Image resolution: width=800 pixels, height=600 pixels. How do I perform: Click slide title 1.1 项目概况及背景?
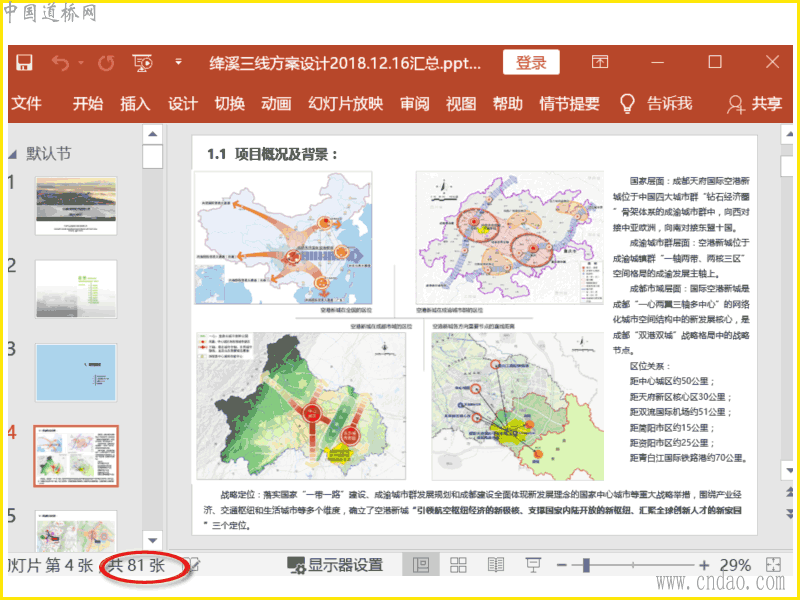tap(272, 154)
